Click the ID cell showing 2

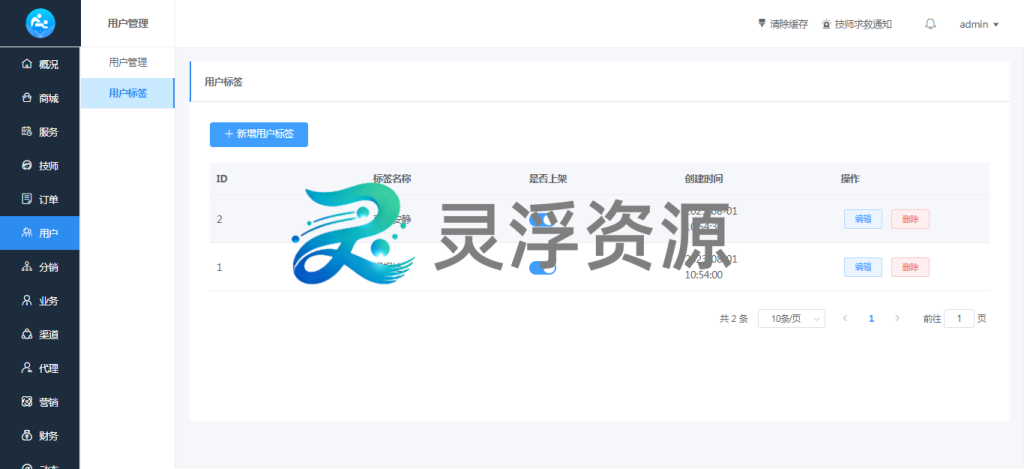[x=219, y=219]
